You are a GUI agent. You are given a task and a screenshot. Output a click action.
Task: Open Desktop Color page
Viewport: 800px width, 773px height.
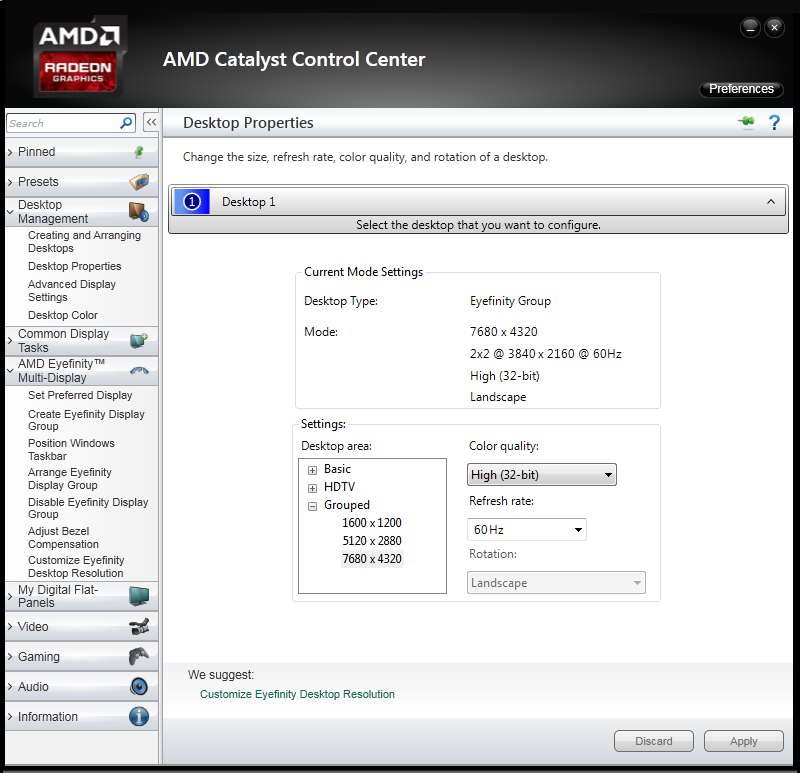click(63, 315)
